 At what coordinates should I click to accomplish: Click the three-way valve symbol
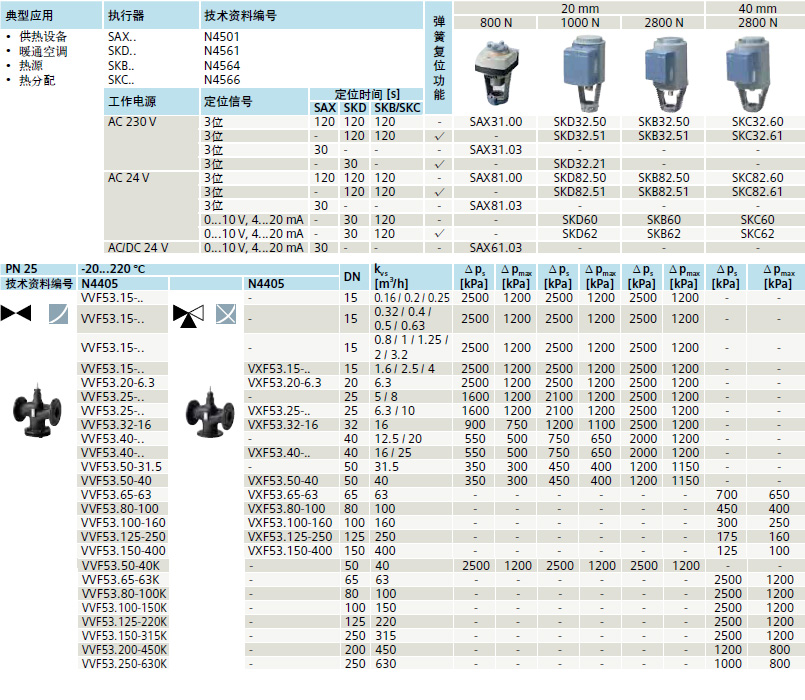point(188,315)
